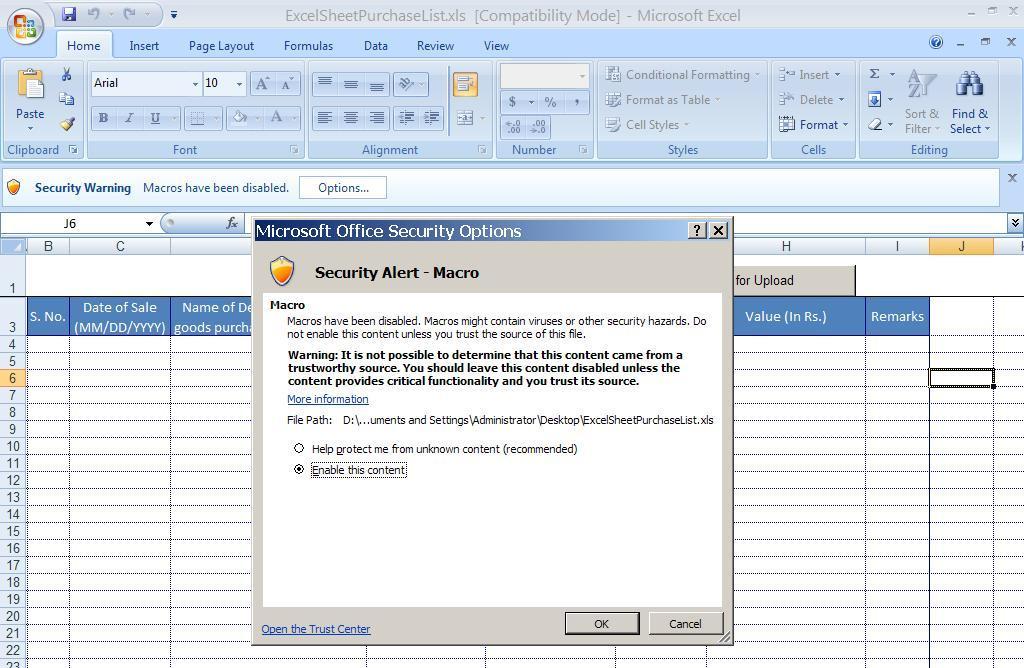Switch to the Page Layout tab
This screenshot has height=668, width=1024.
pos(221,46)
